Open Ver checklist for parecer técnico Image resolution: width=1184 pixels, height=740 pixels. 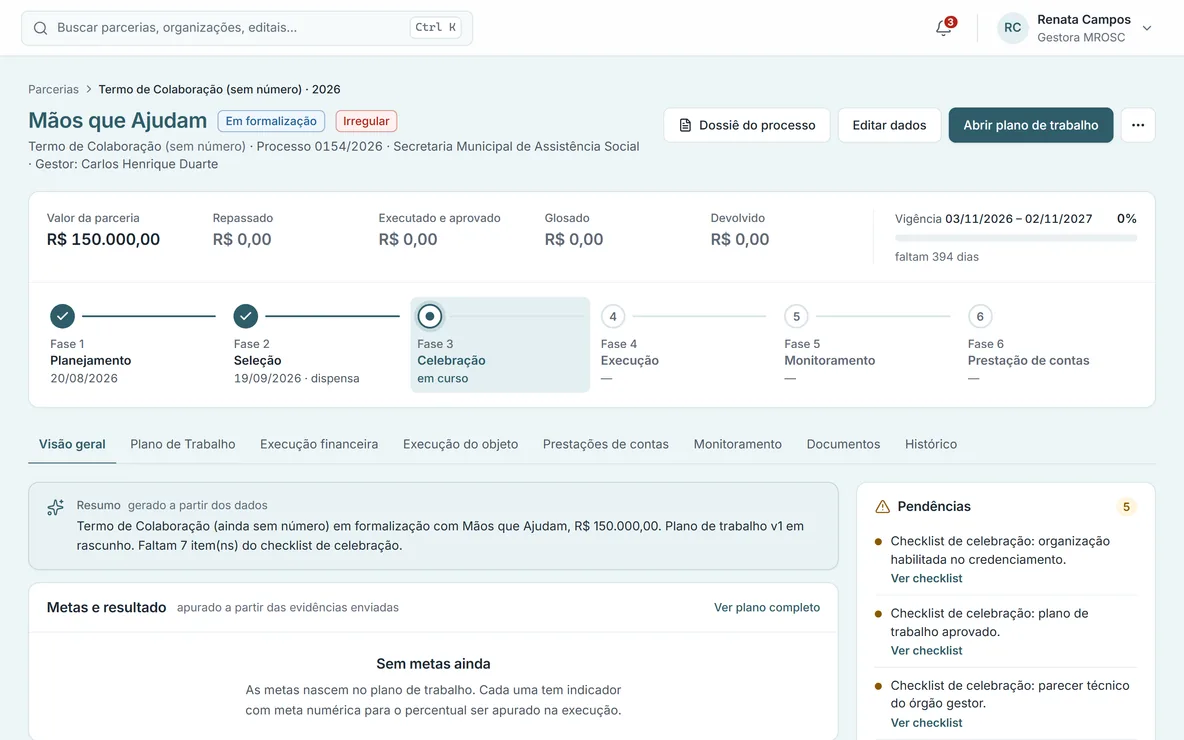point(927,723)
